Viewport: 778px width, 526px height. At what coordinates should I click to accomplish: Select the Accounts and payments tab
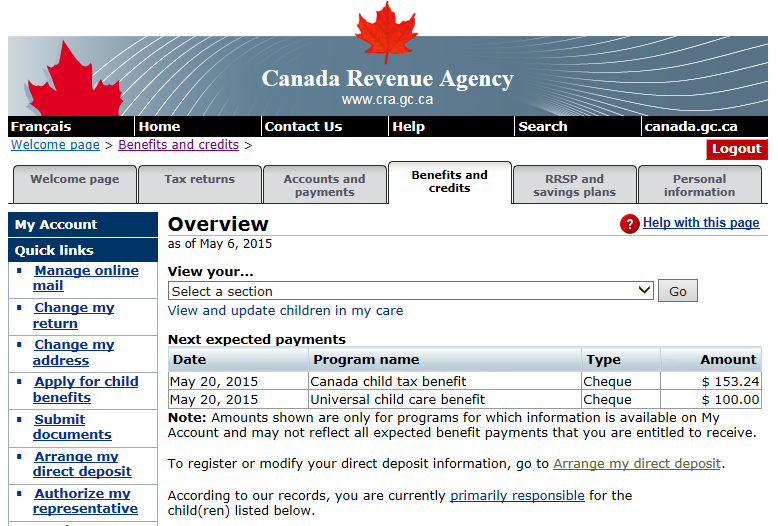click(324, 185)
